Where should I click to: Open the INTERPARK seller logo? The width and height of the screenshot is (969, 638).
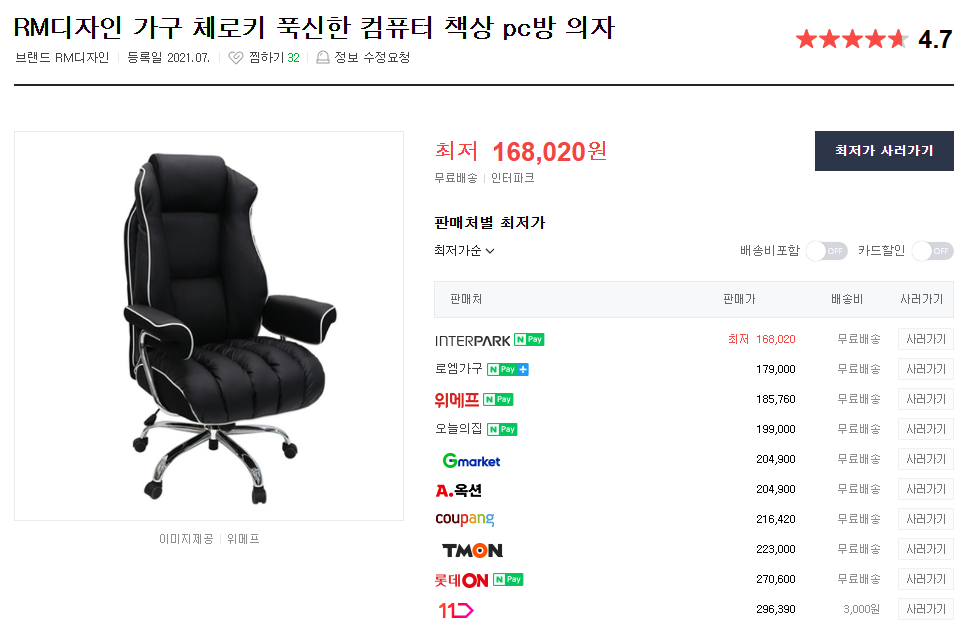point(473,340)
